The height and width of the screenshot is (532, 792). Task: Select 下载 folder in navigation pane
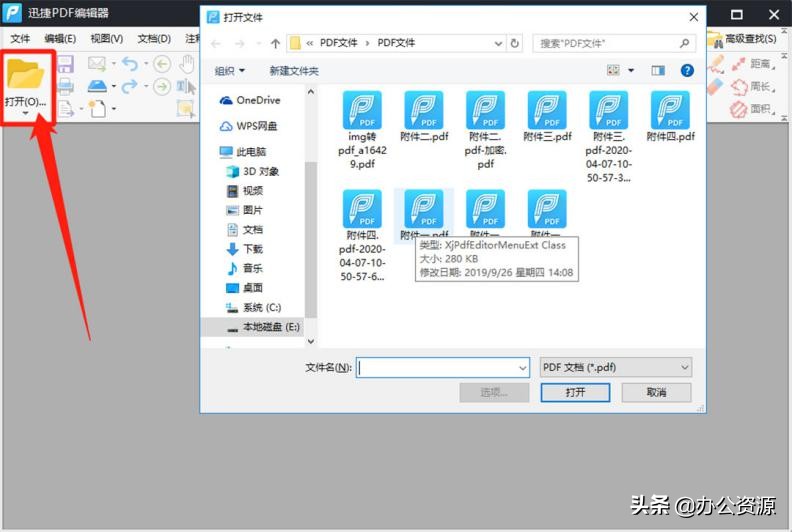tap(245, 249)
